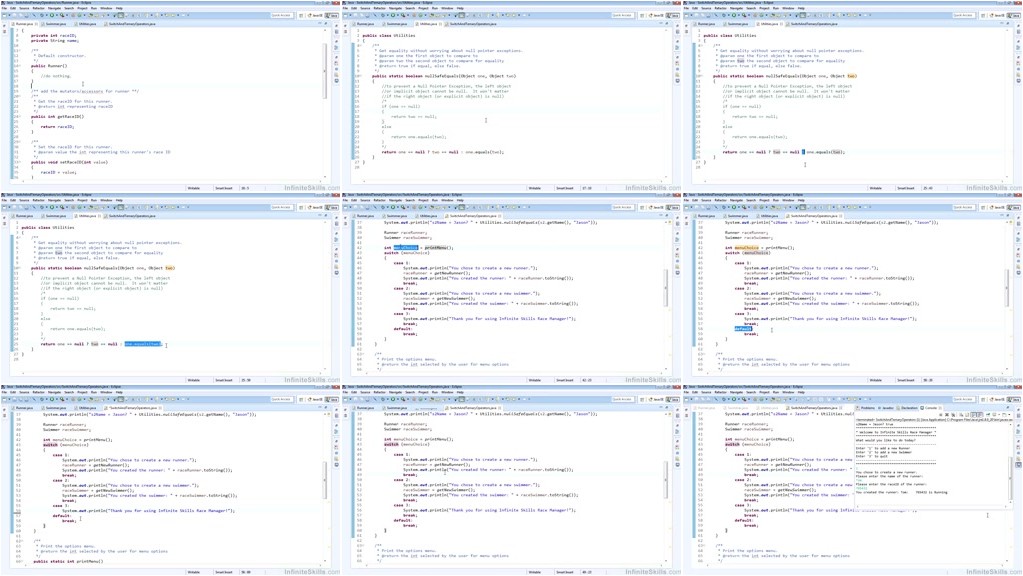This screenshot has height=576, width=1023.
Task: Click Debug bug icon in Runner code frame
Action: click(x=42, y=15)
